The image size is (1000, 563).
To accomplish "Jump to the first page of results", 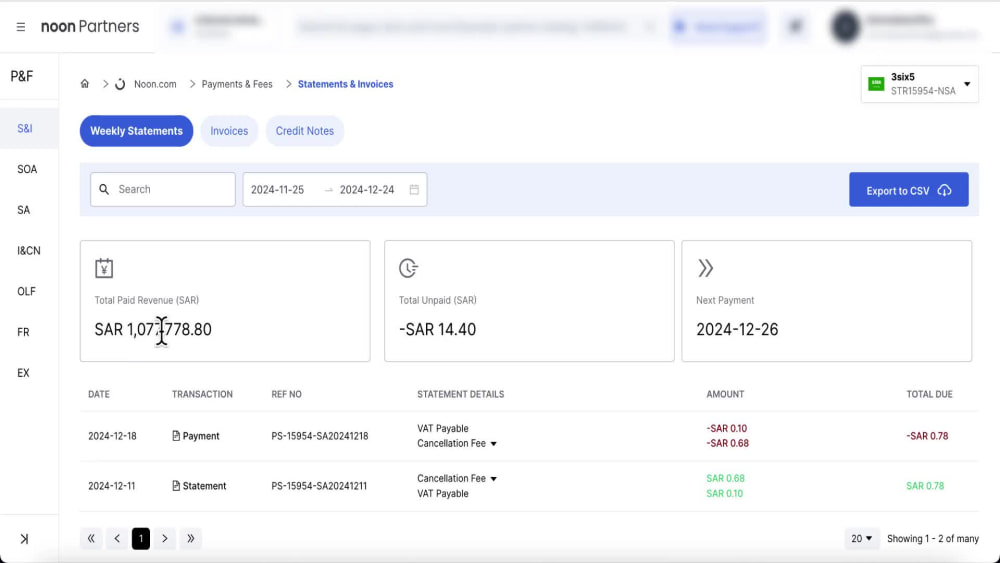I will (x=91, y=539).
